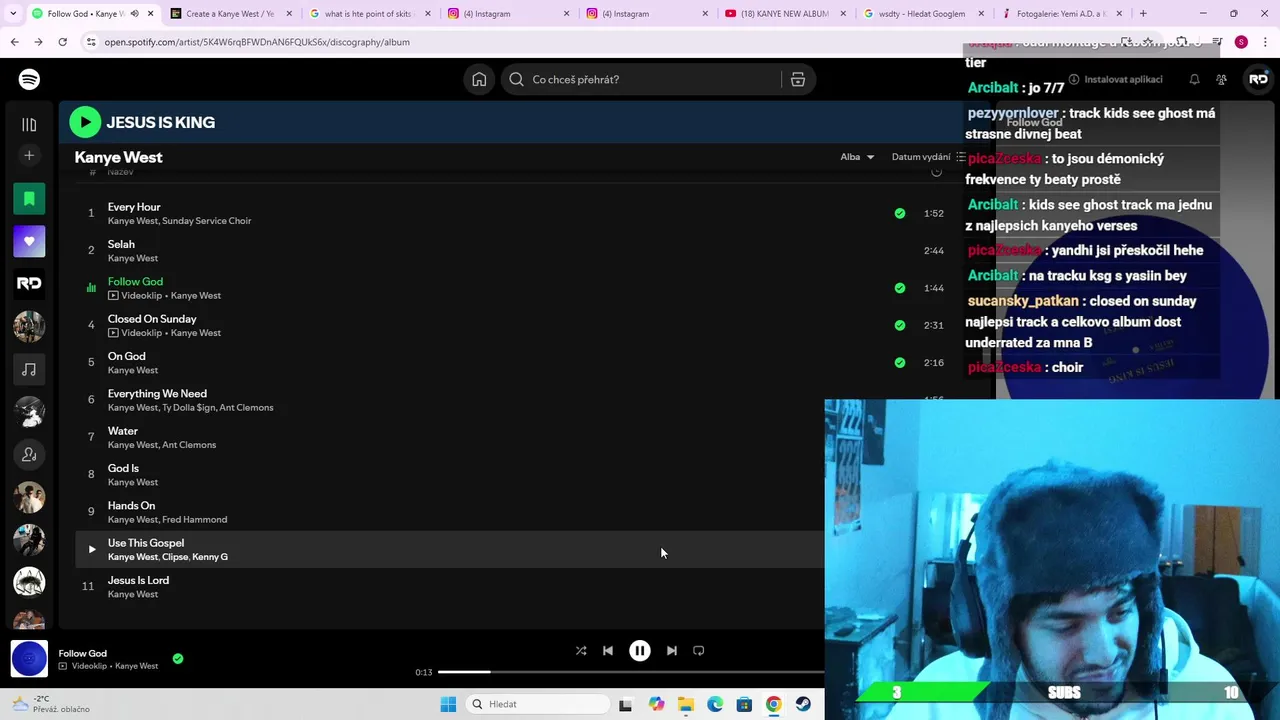
Task: Open the RD playlist tile in sidebar
Action: point(29,284)
